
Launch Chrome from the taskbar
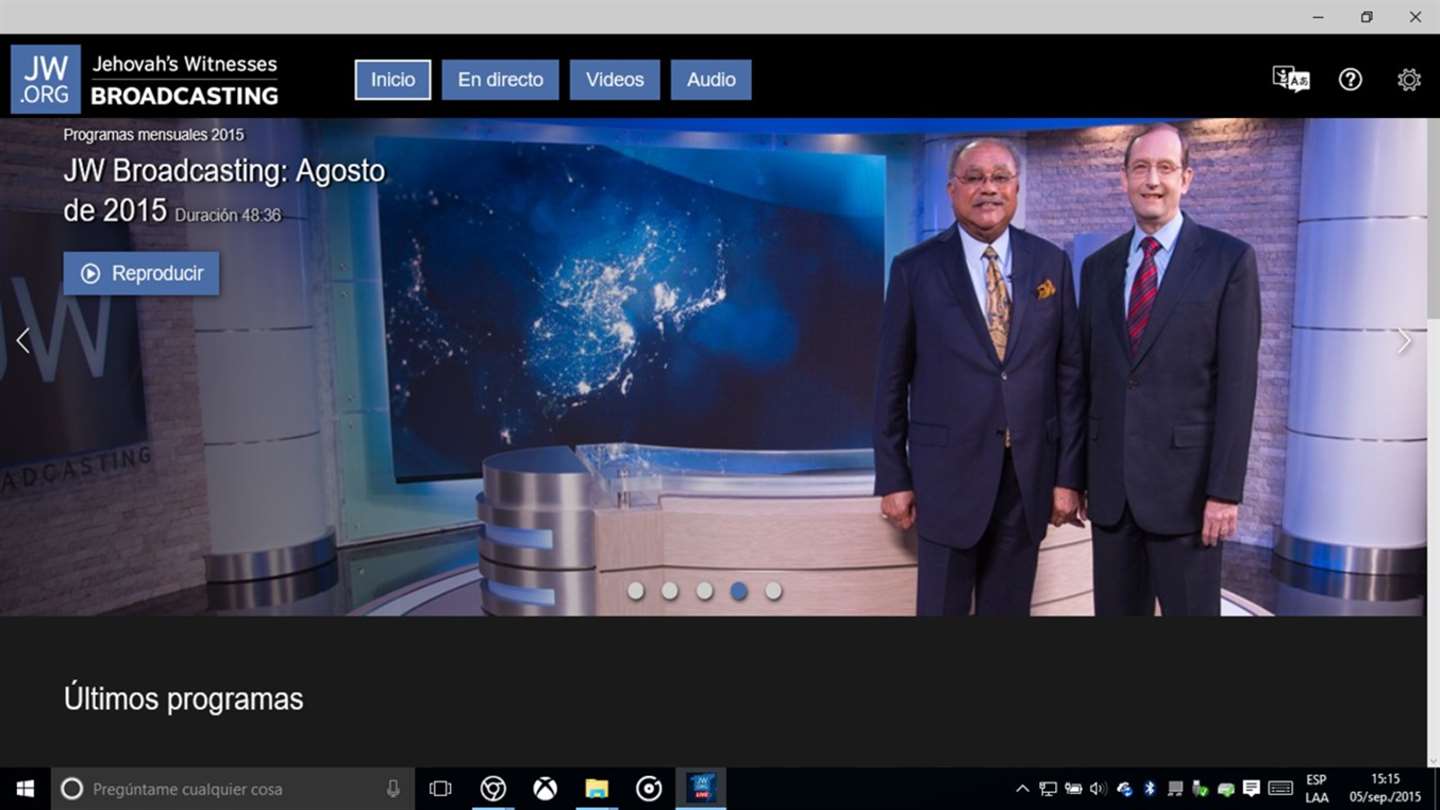coord(493,789)
